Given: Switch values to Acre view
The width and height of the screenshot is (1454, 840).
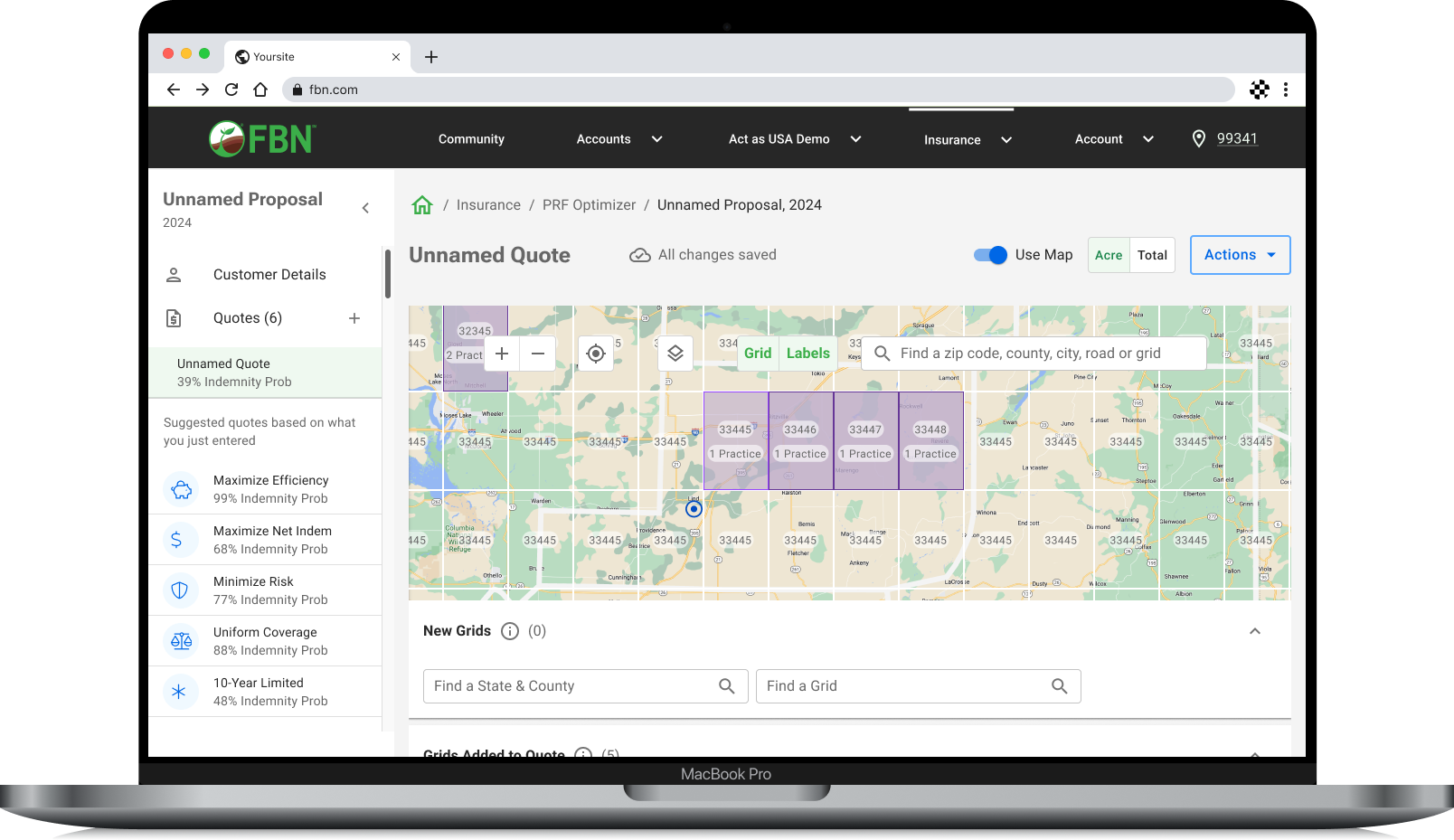Looking at the screenshot, I should (1109, 255).
